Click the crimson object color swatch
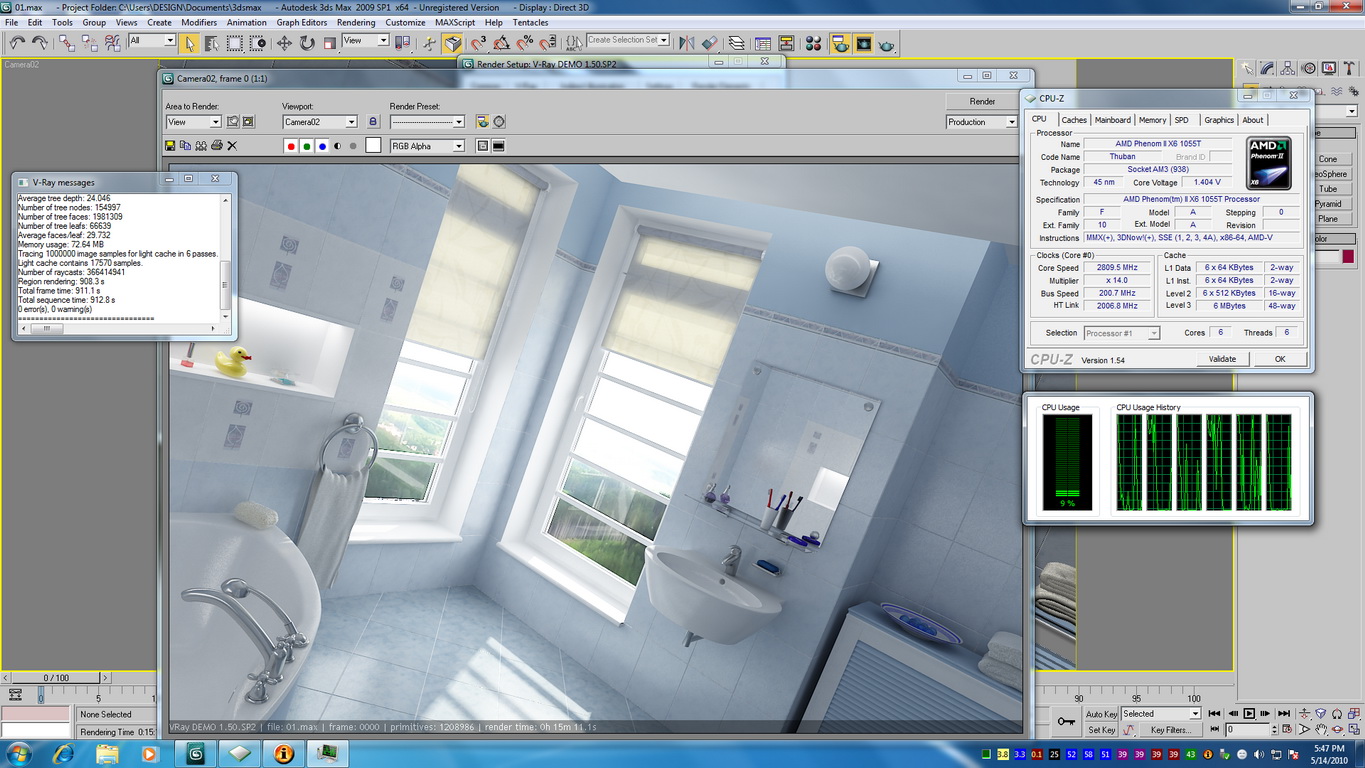Viewport: 1365px width, 768px height. (1348, 257)
